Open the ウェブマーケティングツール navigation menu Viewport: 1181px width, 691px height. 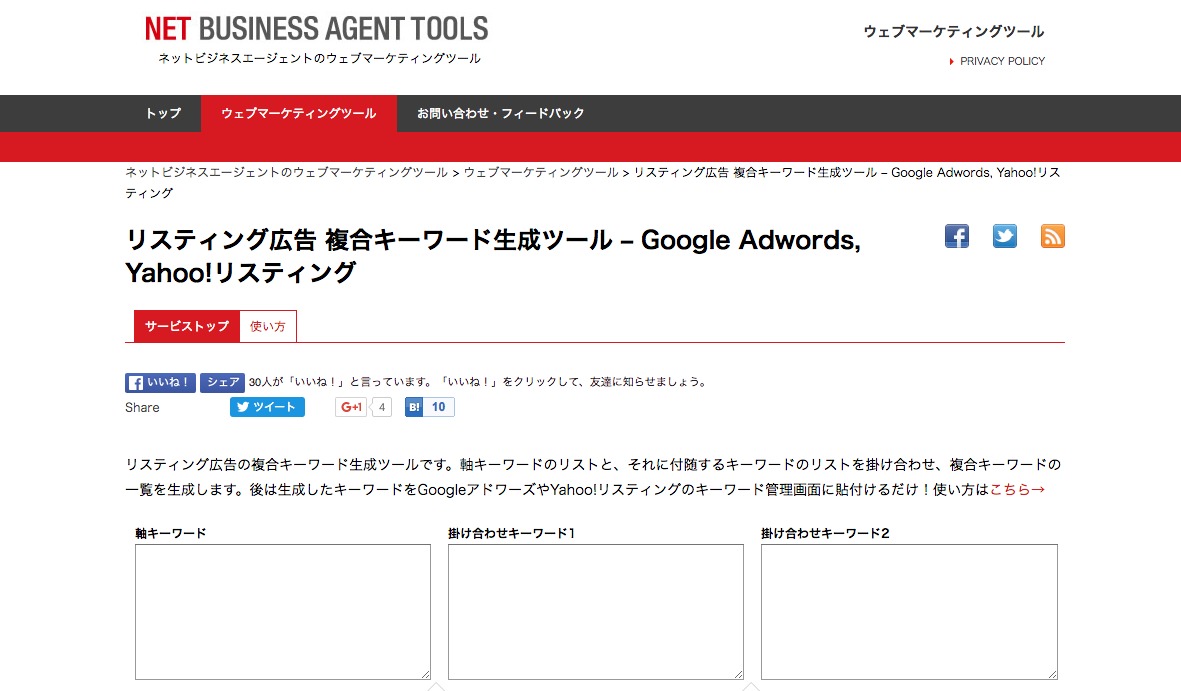pyautogui.click(x=298, y=113)
